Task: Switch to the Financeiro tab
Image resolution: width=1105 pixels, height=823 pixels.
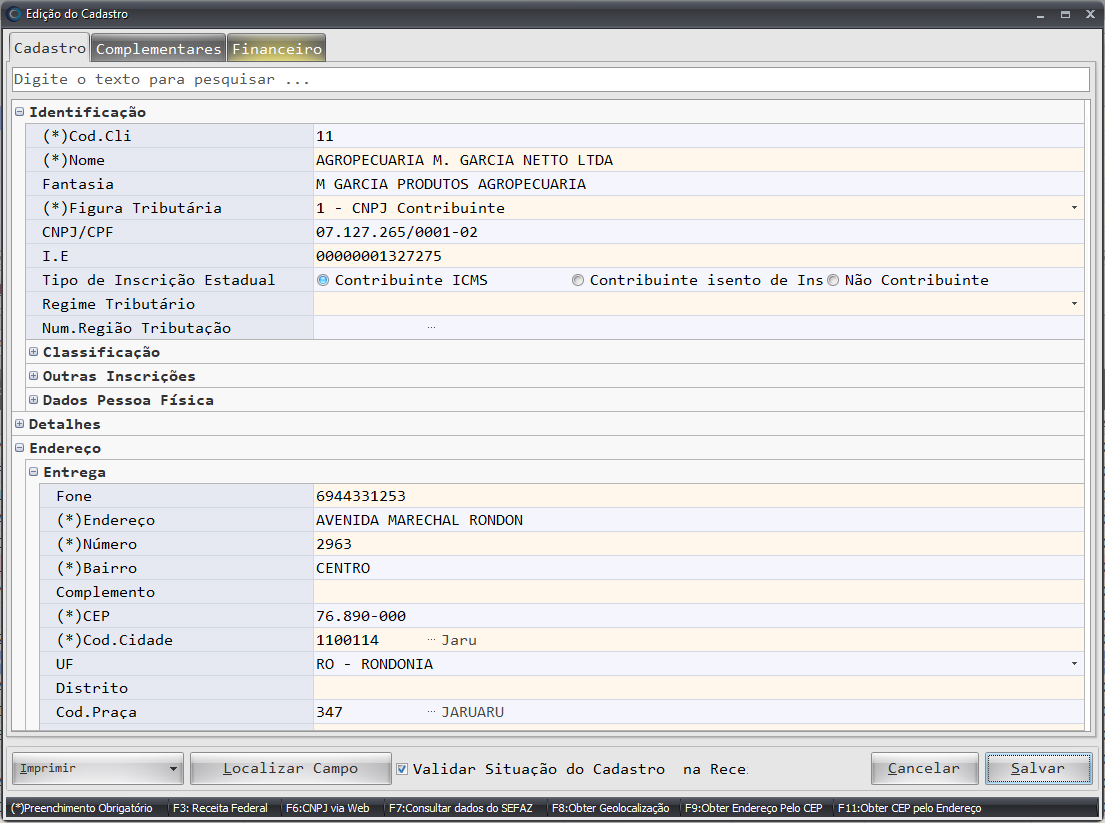Action: coord(277,49)
